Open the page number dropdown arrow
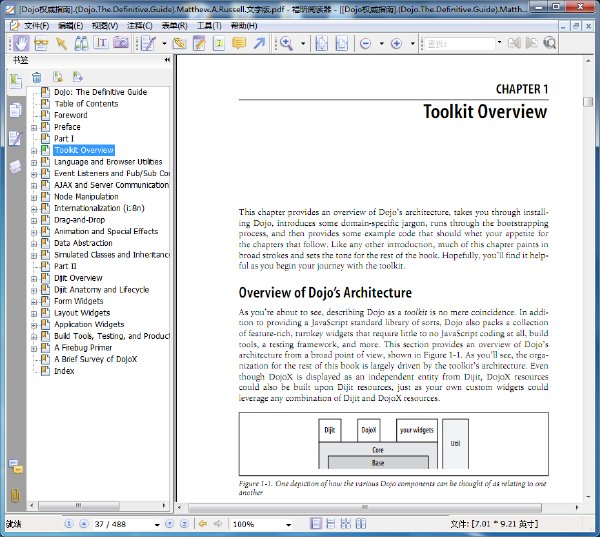600x537 pixels. pos(157,524)
